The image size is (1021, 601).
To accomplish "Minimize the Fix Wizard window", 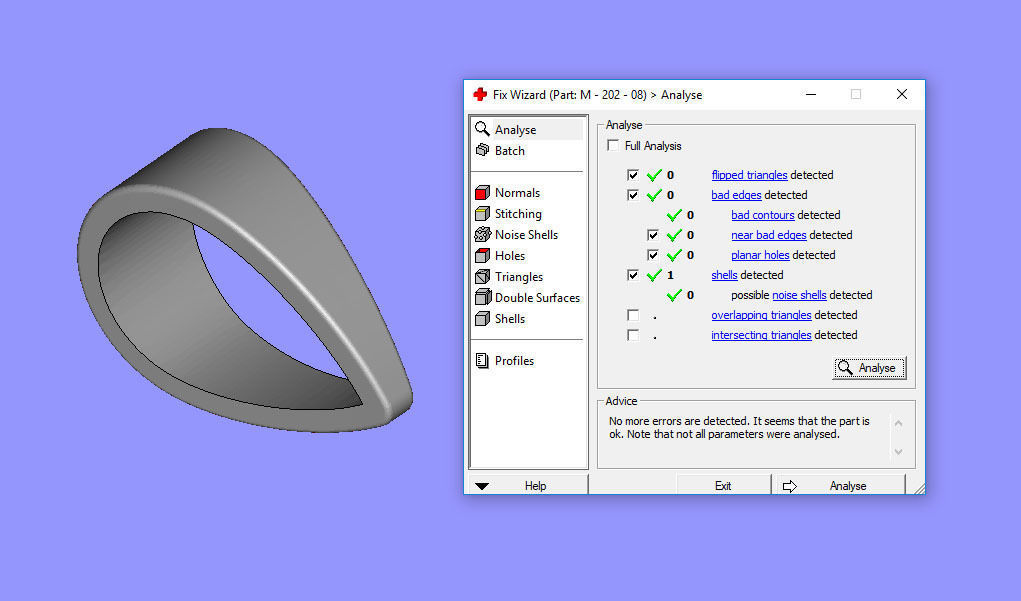I will coord(811,94).
